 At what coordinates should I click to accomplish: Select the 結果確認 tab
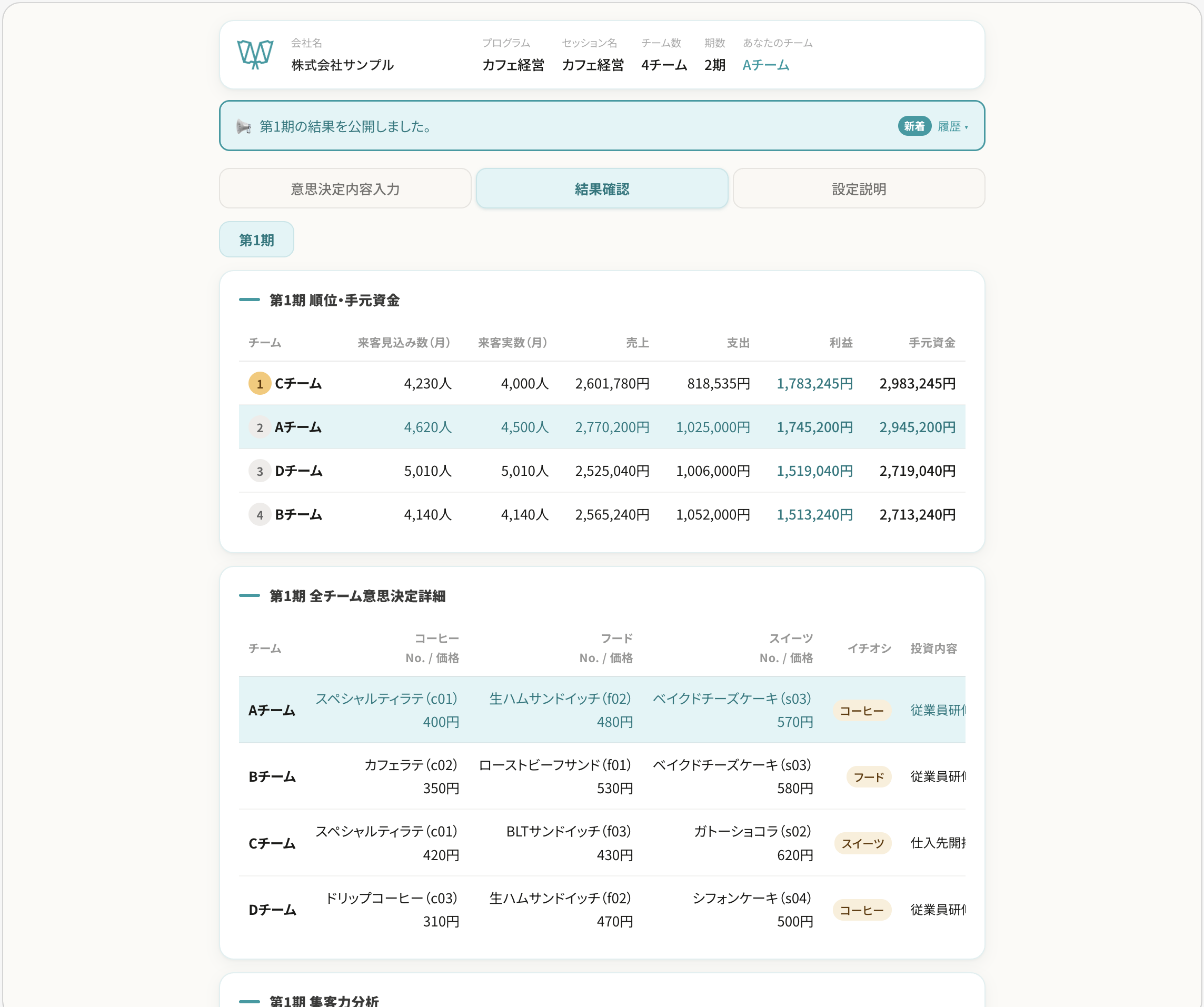602,188
